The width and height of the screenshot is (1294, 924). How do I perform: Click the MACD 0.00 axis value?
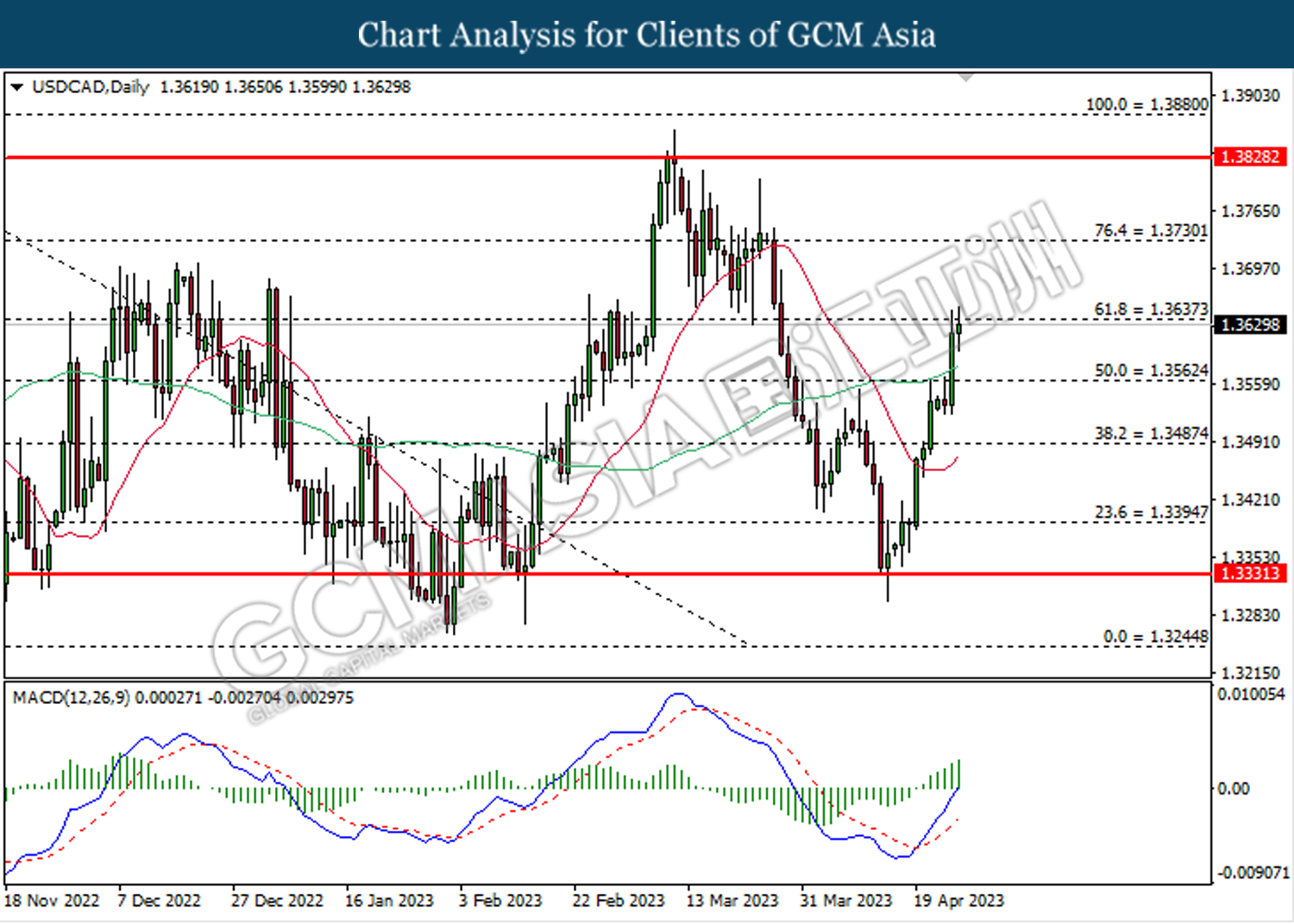point(1233,789)
